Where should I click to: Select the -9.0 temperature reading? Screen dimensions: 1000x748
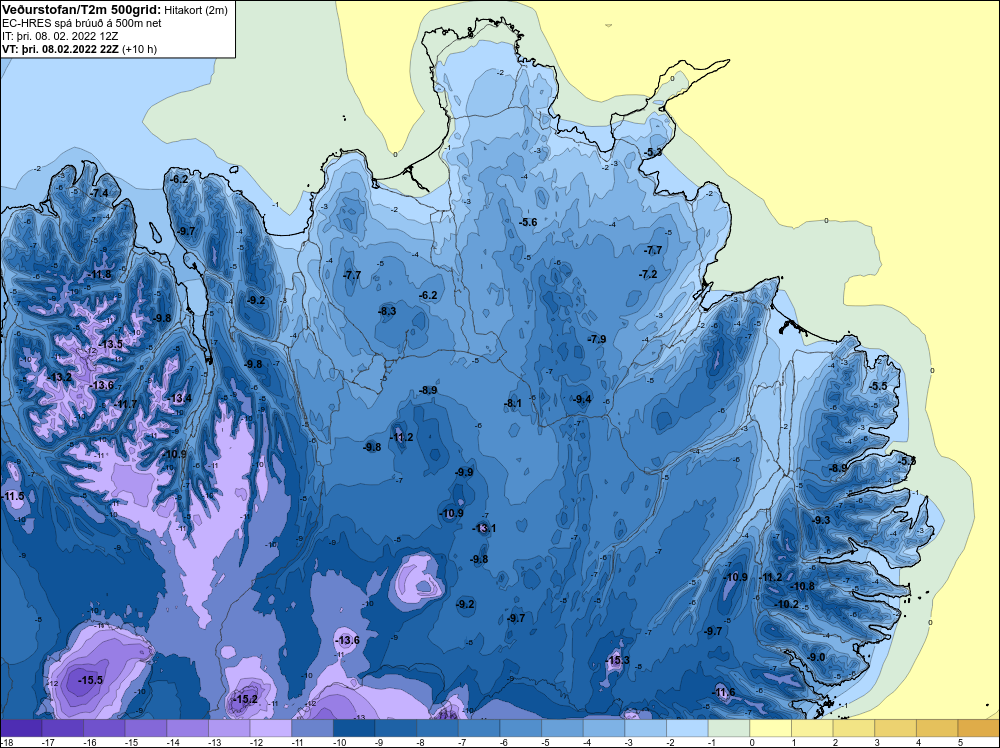816,657
